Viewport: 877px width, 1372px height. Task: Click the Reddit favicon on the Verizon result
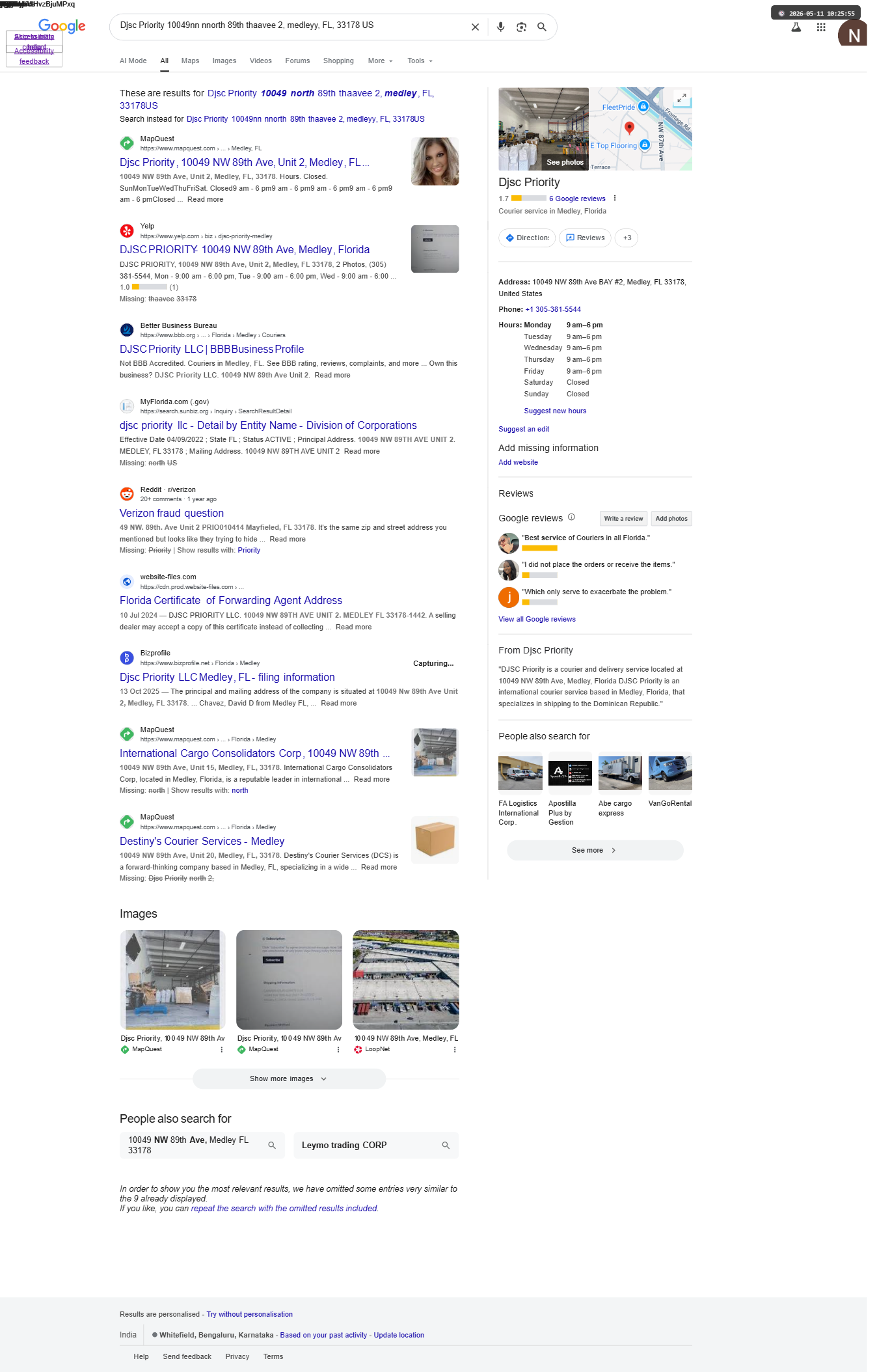pos(127,494)
